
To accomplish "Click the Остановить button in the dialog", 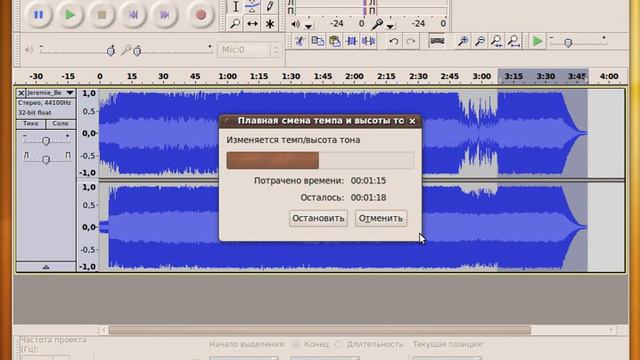I will pos(318,218).
